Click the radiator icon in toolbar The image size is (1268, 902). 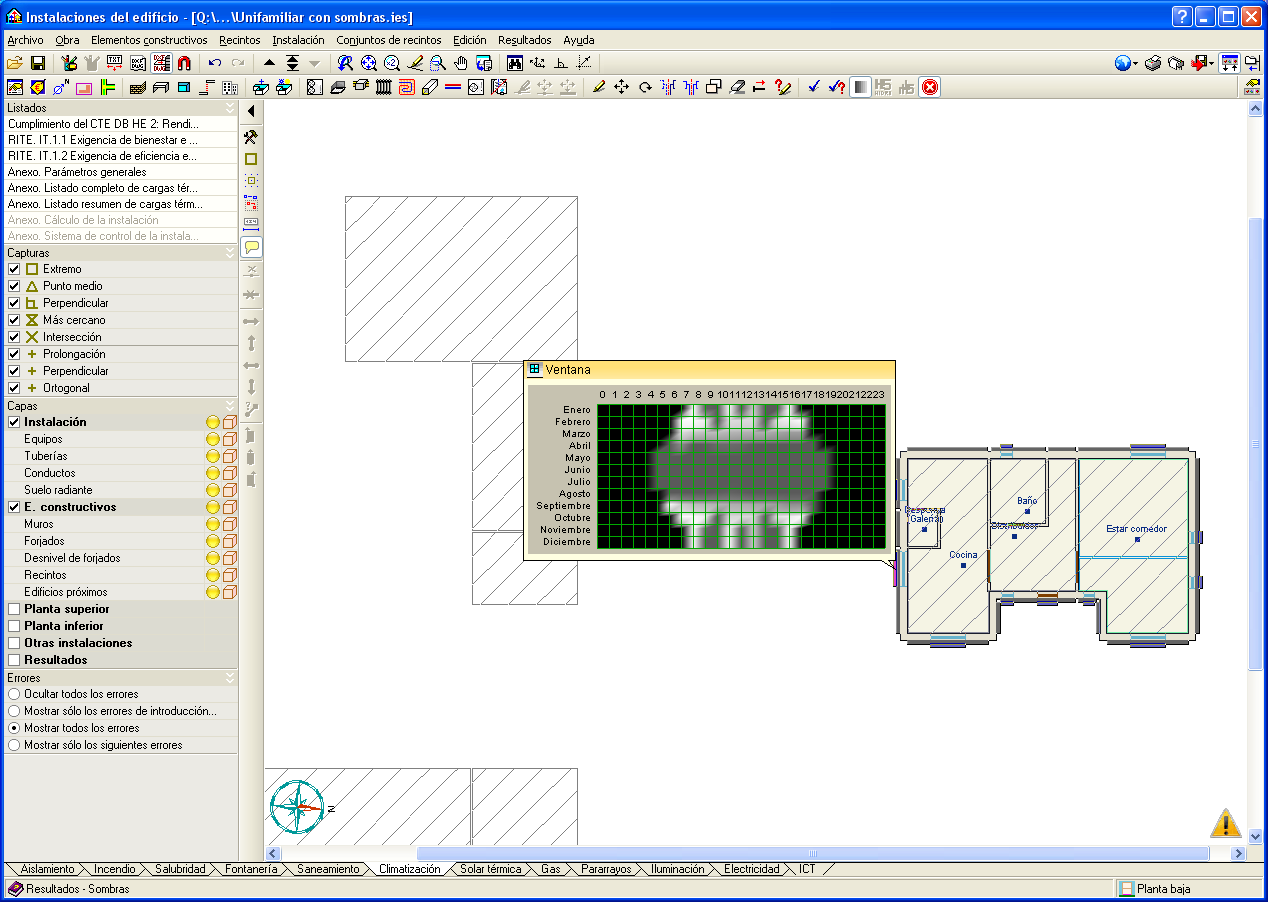pyautogui.click(x=383, y=87)
